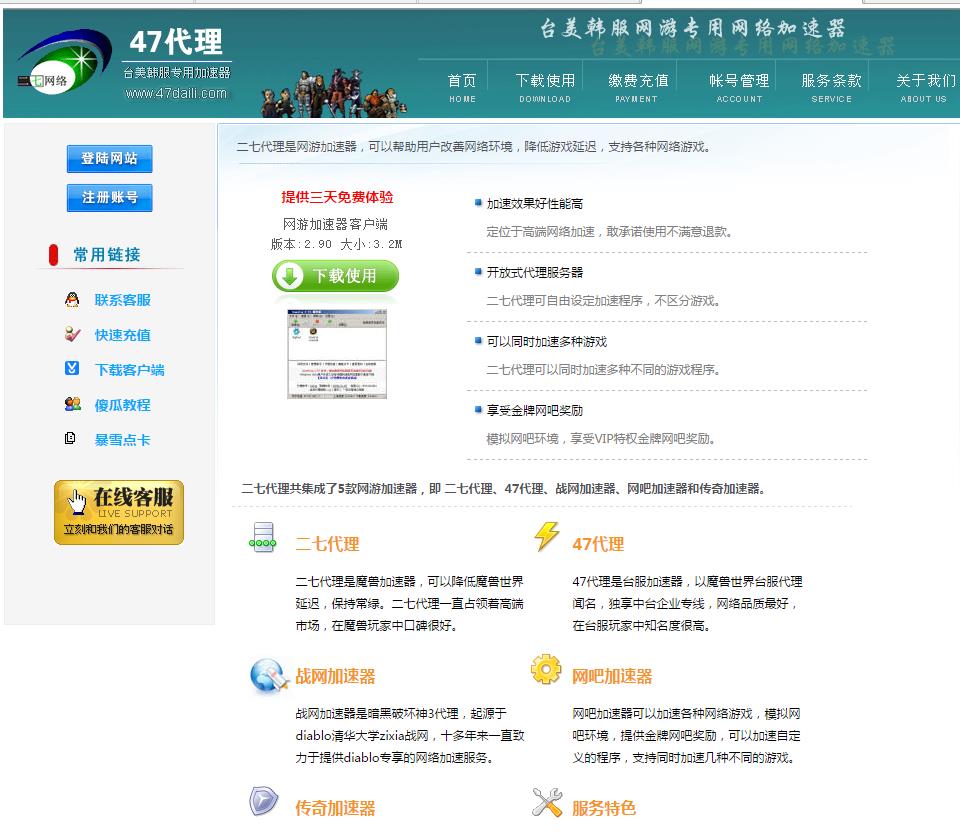Open the 快速充值 link

pyautogui.click(x=122, y=335)
